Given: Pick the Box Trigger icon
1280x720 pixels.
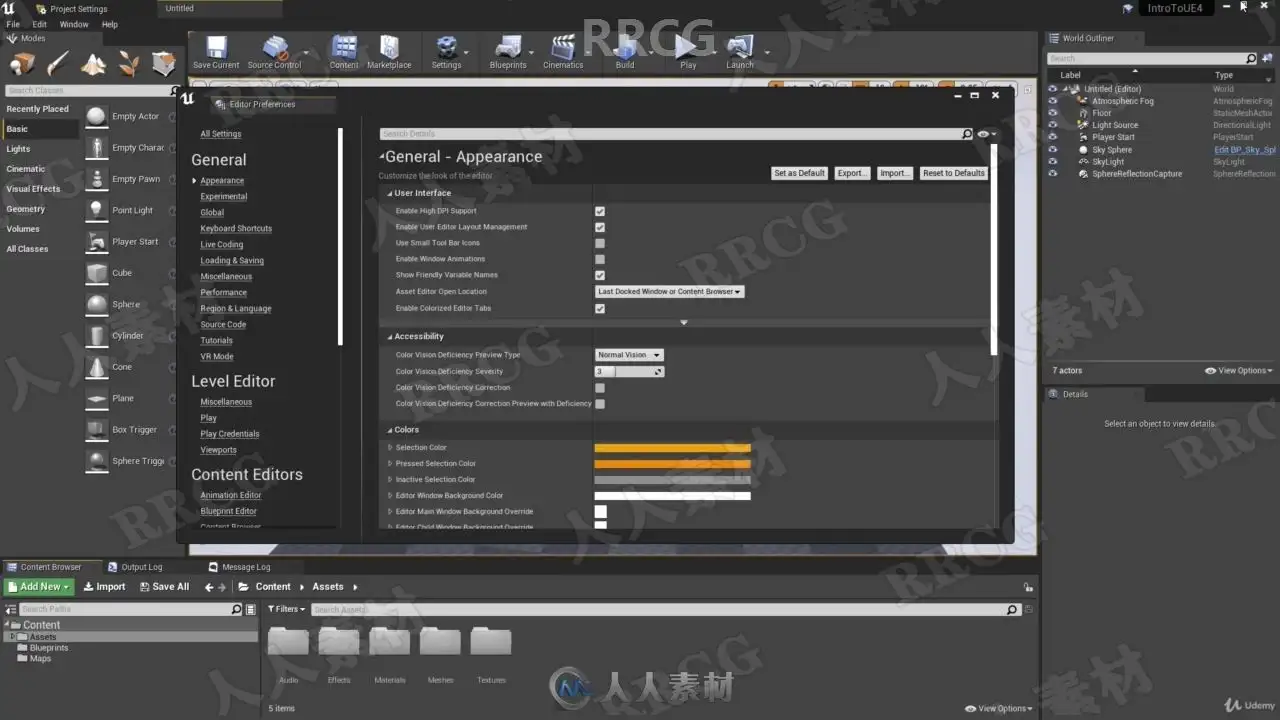Looking at the screenshot, I should point(96,430).
